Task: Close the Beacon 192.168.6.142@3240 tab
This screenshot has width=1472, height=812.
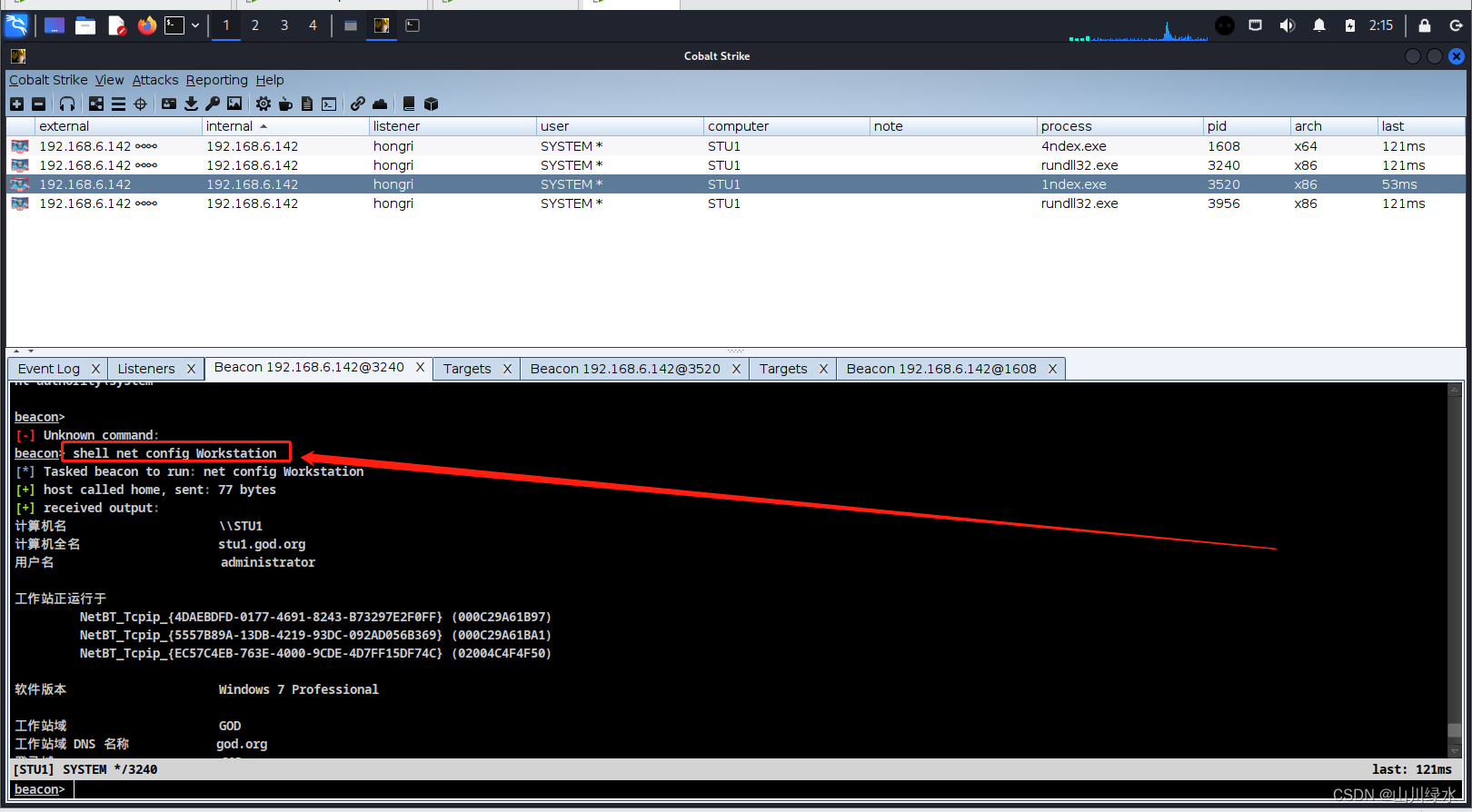Action: pyautogui.click(x=421, y=367)
